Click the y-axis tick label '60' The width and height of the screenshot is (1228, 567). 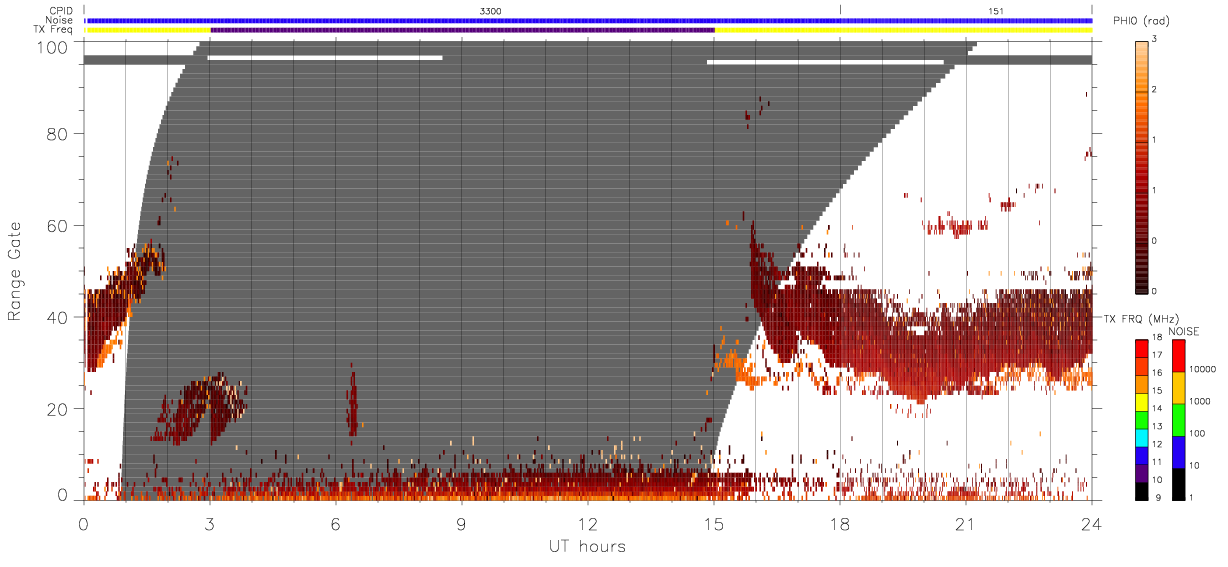point(58,225)
